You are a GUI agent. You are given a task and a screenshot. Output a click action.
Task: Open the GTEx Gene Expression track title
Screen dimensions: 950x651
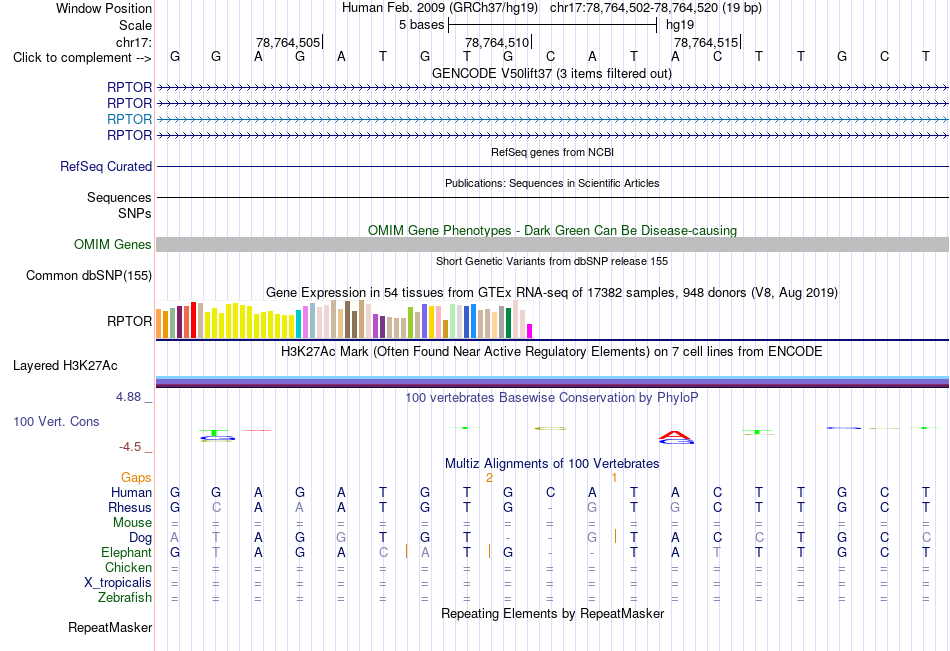552,293
